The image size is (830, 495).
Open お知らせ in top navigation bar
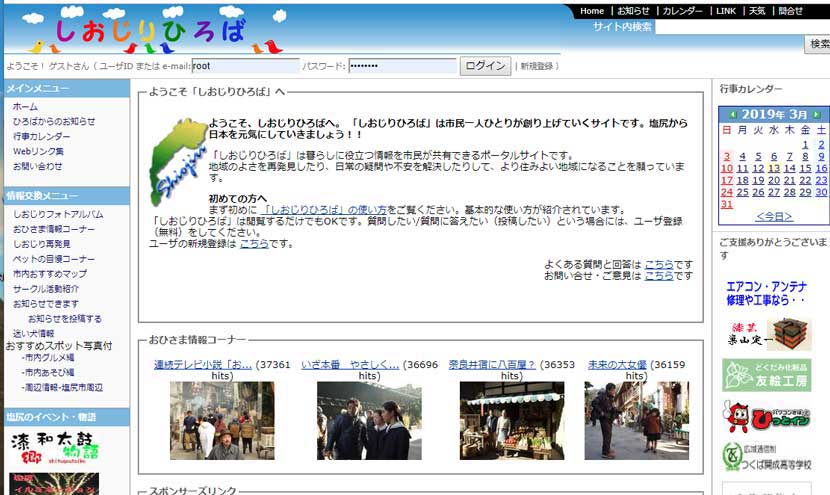(633, 11)
